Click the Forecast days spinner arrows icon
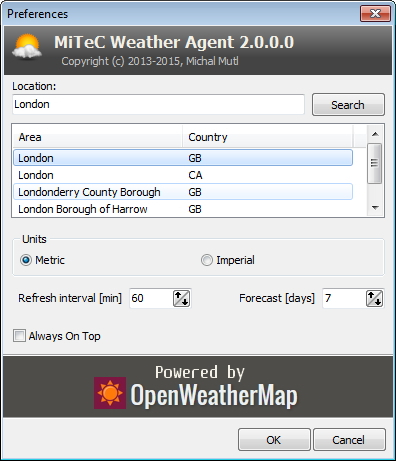Image resolution: width=396 pixels, height=461 pixels. 374,298
